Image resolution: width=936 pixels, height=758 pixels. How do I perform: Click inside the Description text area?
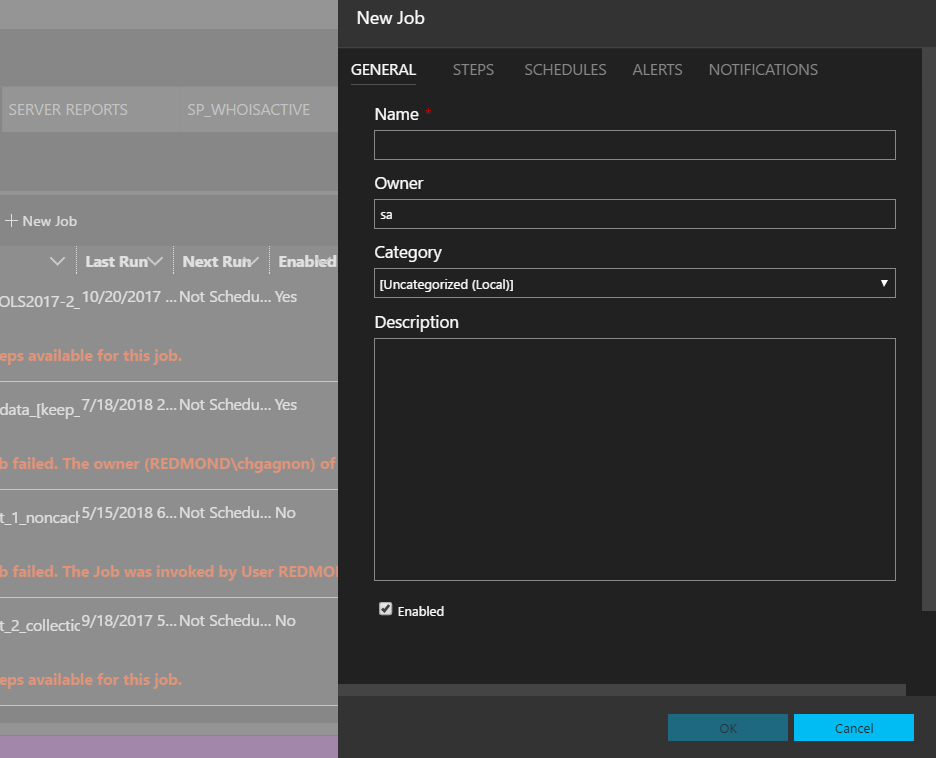coord(634,459)
